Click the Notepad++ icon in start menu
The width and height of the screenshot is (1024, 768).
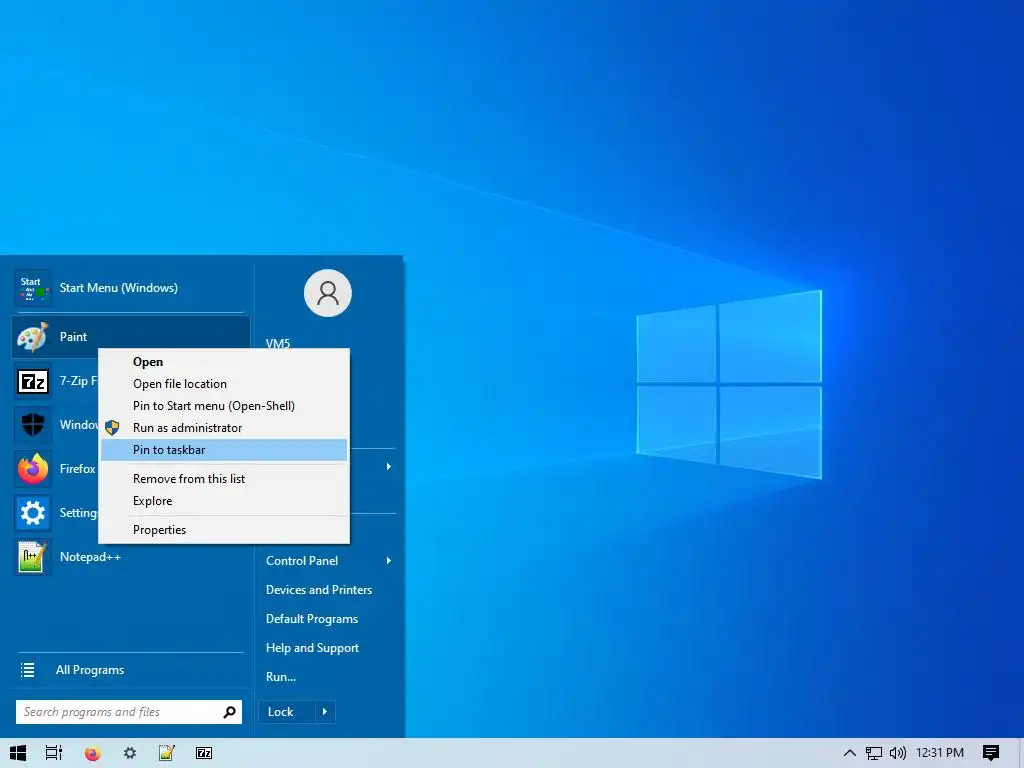[33, 557]
